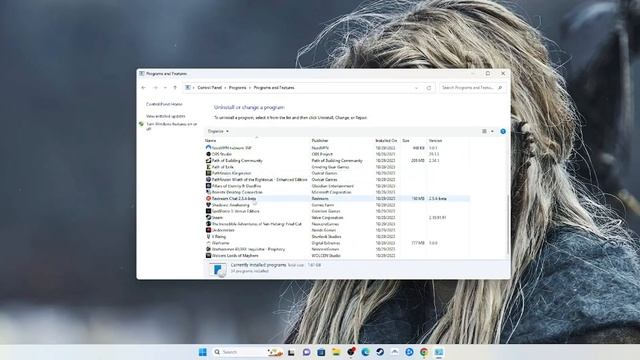The width and height of the screenshot is (640, 360).
Task: Click the Games Farm publisher cell
Action: tap(323, 205)
